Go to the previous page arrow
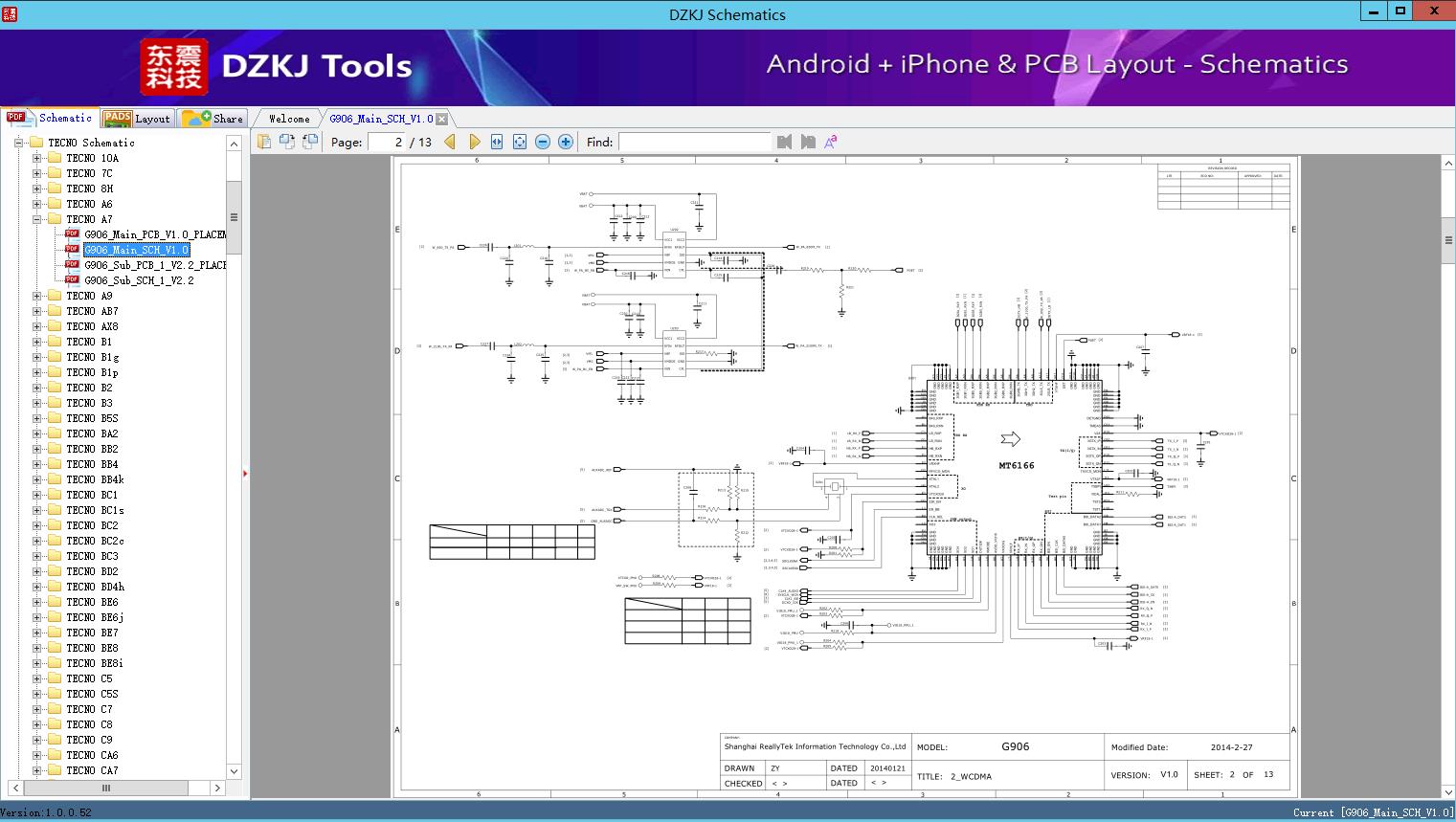Image resolution: width=1456 pixels, height=822 pixels. coord(450,142)
